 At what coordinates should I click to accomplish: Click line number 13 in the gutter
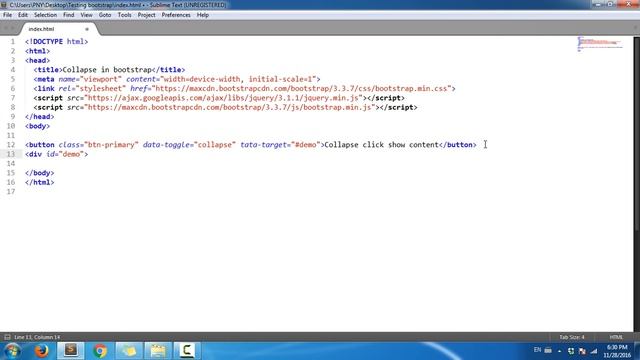11,154
